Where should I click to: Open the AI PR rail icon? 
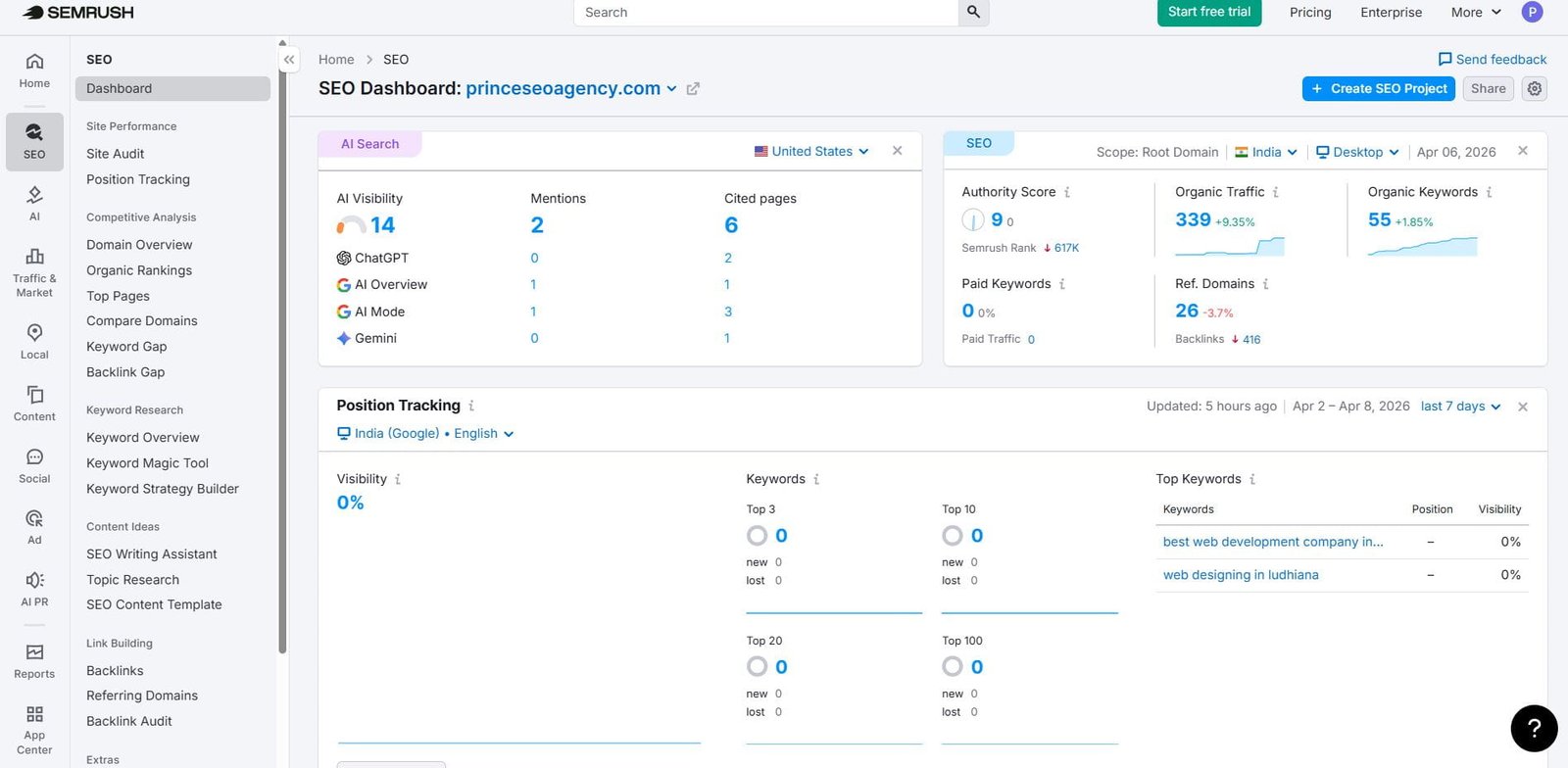(x=34, y=589)
